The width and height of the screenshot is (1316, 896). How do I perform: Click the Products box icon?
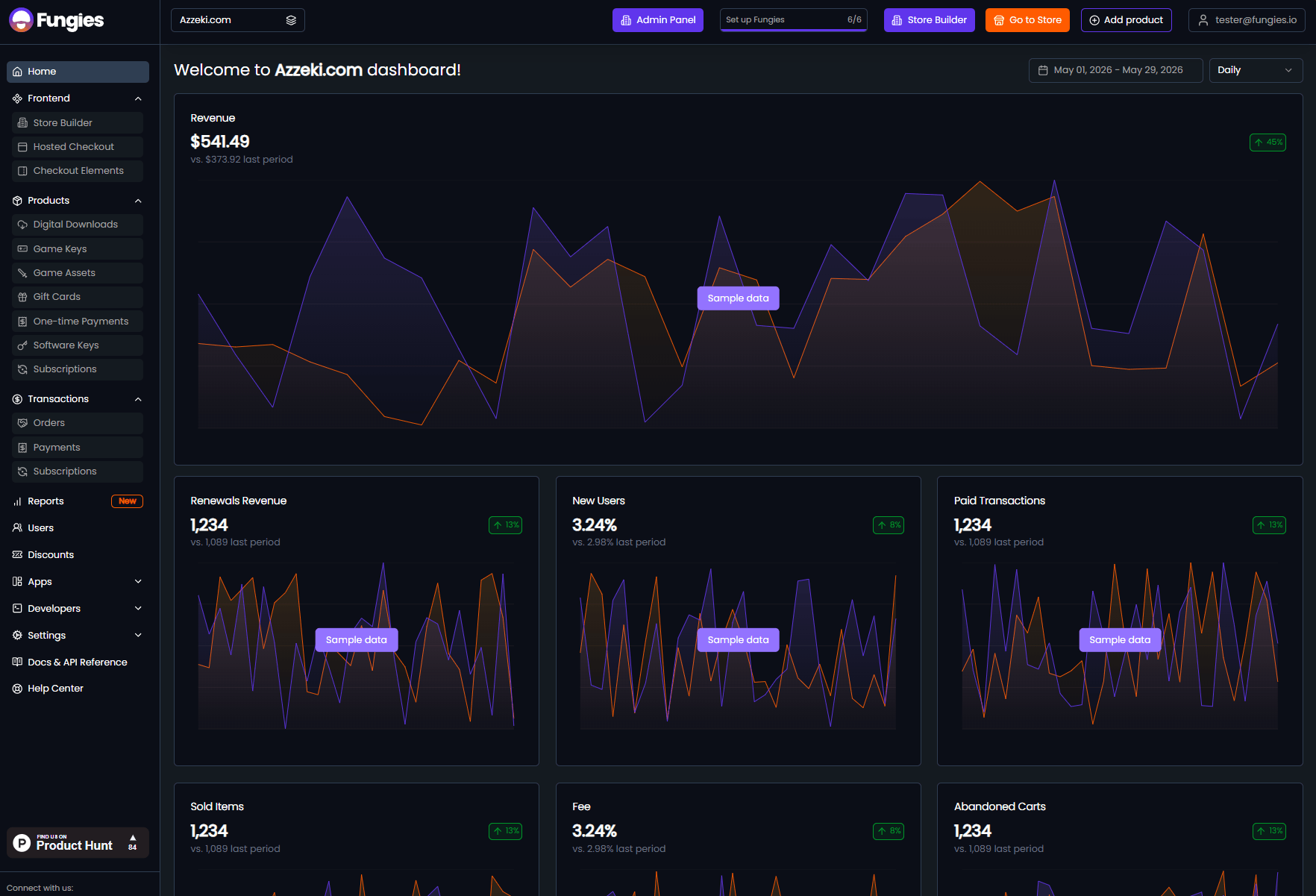17,201
